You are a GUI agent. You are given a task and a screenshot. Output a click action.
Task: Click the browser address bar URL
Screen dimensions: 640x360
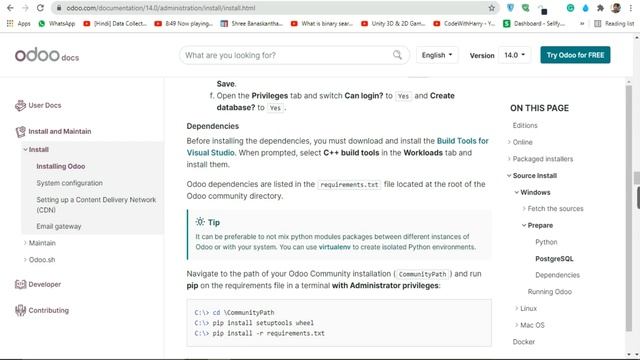click(161, 8)
